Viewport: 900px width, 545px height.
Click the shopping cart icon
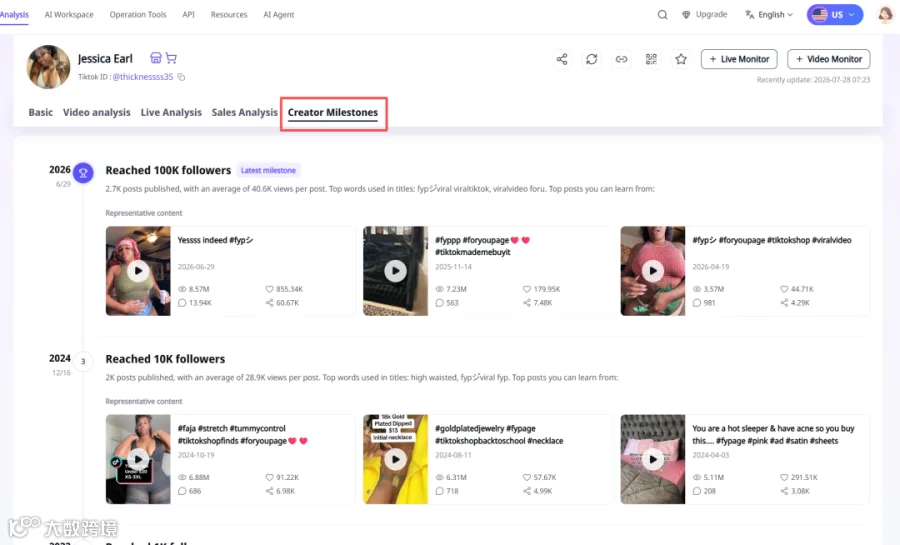(171, 58)
